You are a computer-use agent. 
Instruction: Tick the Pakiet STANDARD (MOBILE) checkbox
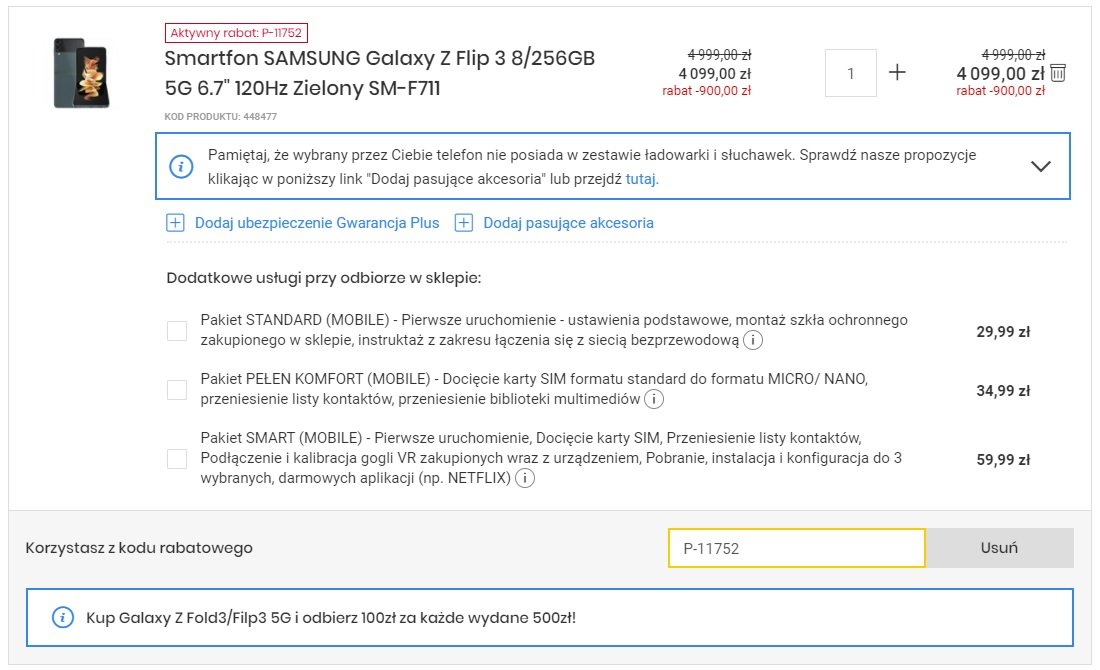[177, 330]
